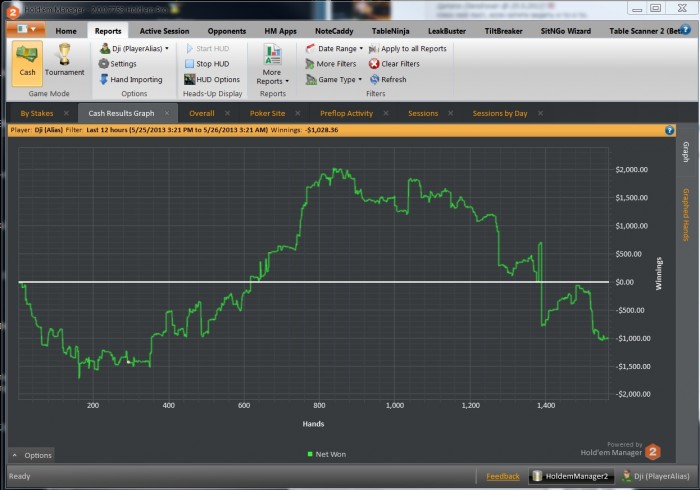Select Cash game mode icon
700x490 pixels.
27,62
